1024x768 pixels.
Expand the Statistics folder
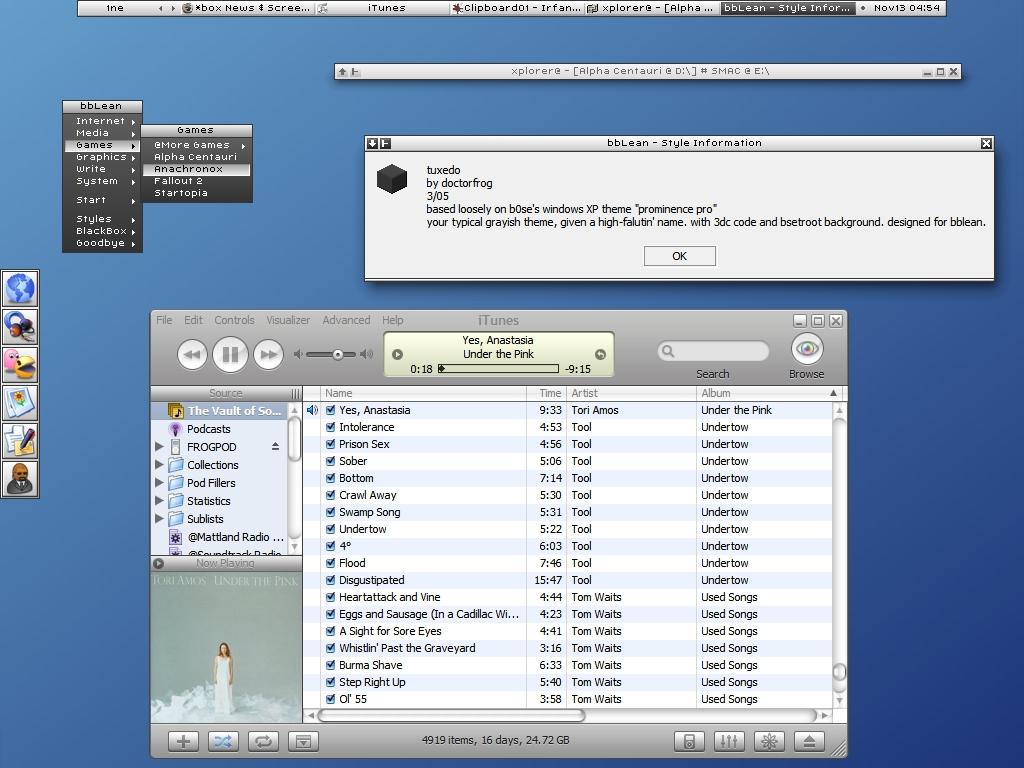pos(159,500)
